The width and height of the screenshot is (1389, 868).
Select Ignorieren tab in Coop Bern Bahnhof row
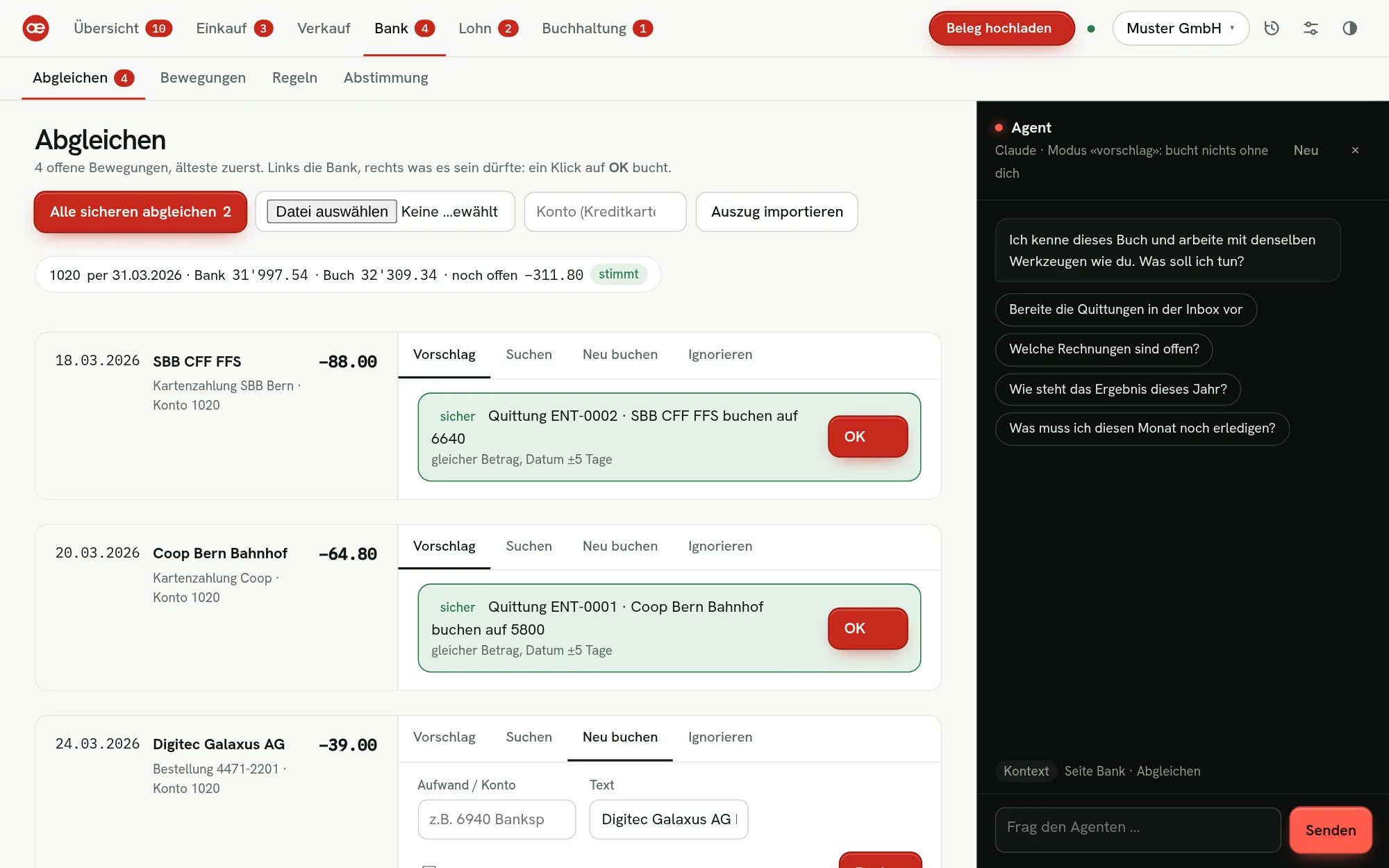click(x=720, y=546)
